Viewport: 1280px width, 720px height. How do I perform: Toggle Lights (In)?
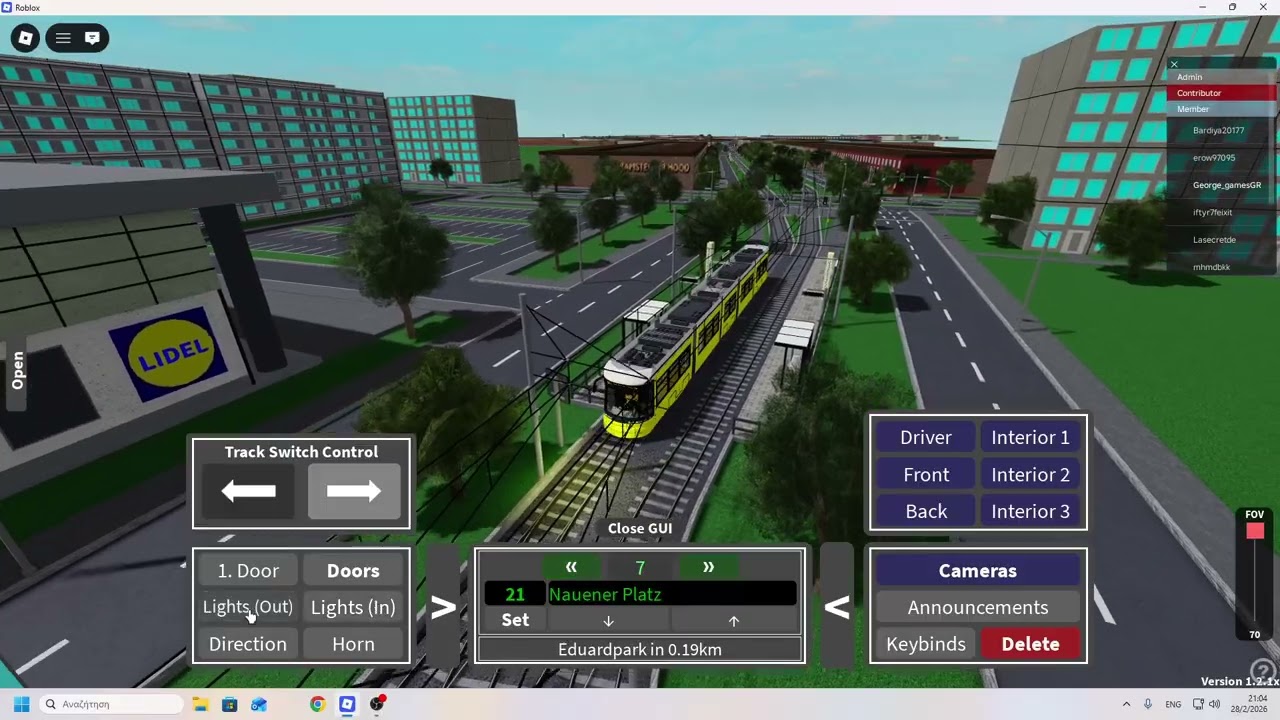click(353, 607)
